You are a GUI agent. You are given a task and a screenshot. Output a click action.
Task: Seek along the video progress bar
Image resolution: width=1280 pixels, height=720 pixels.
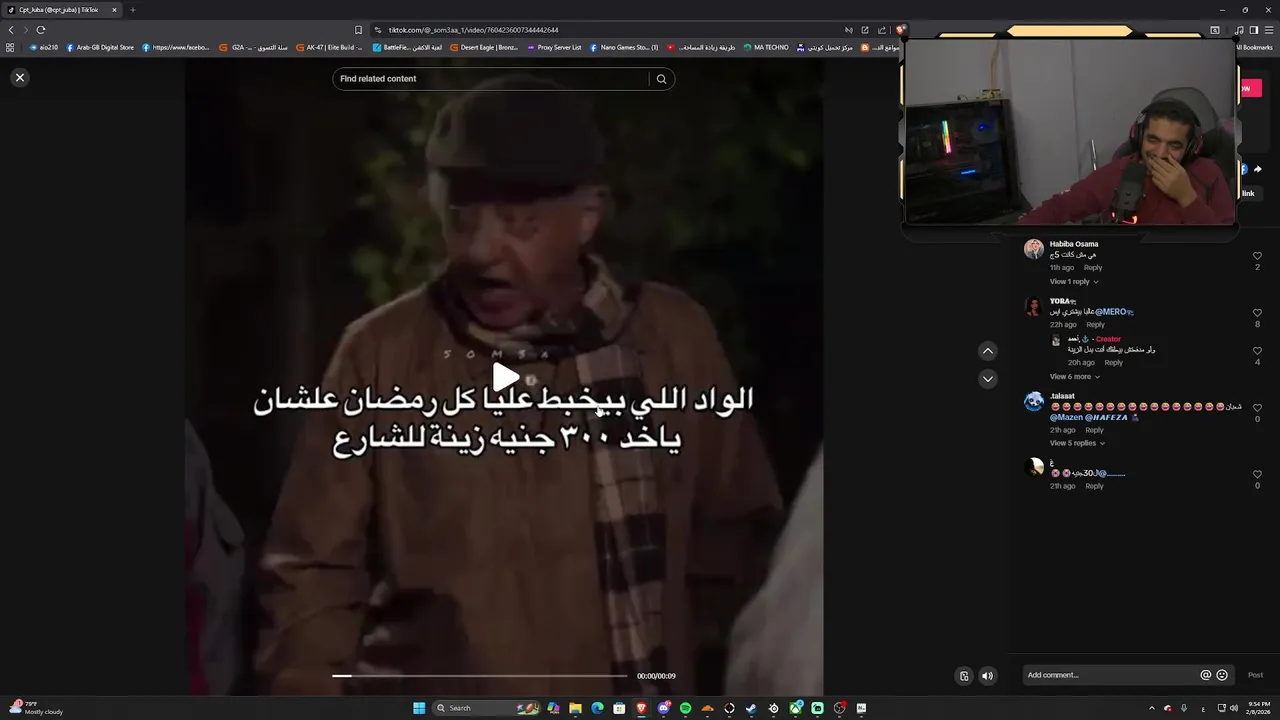[480, 676]
